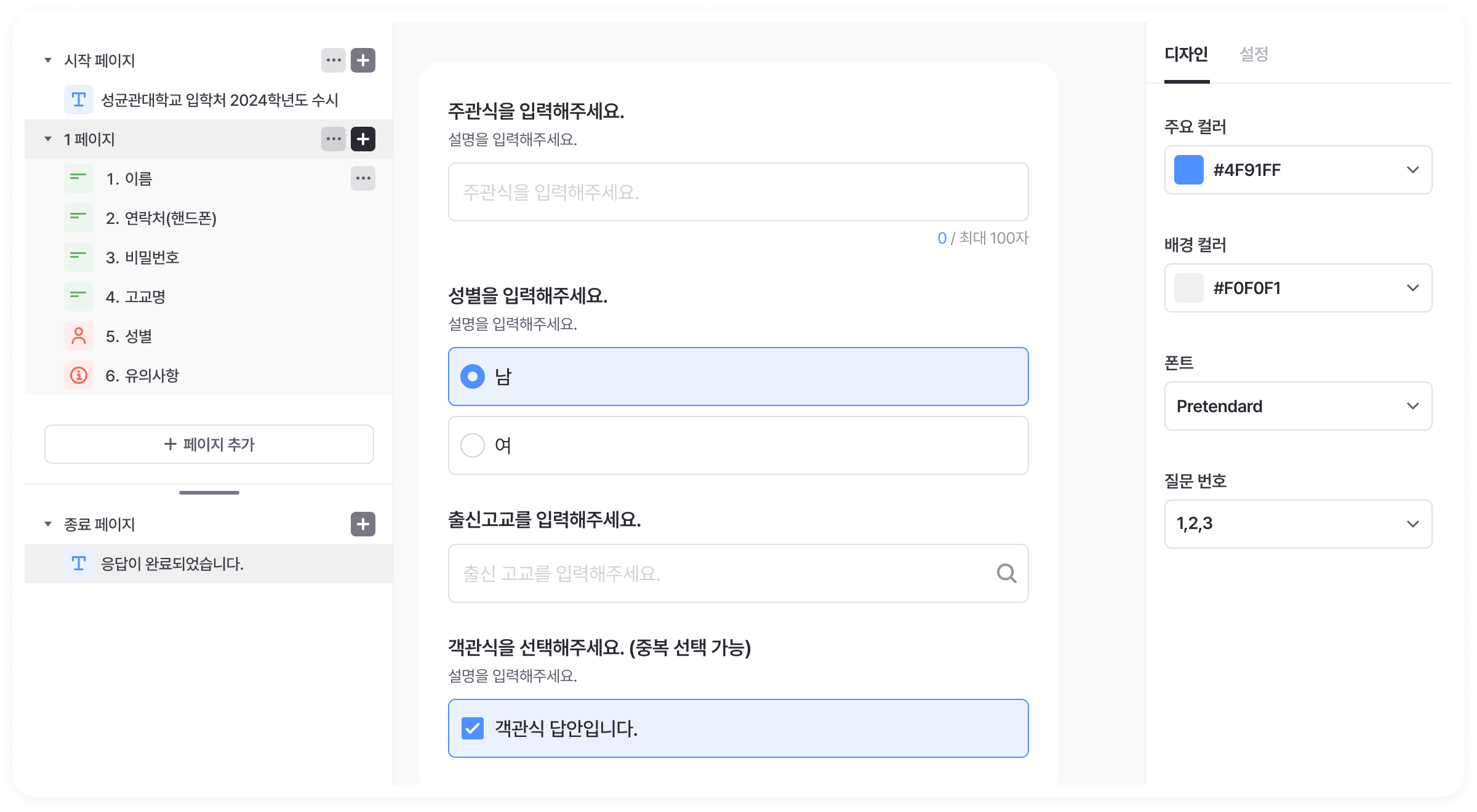
Task: Click plus icon beside 시작 페이지
Action: tap(363, 60)
